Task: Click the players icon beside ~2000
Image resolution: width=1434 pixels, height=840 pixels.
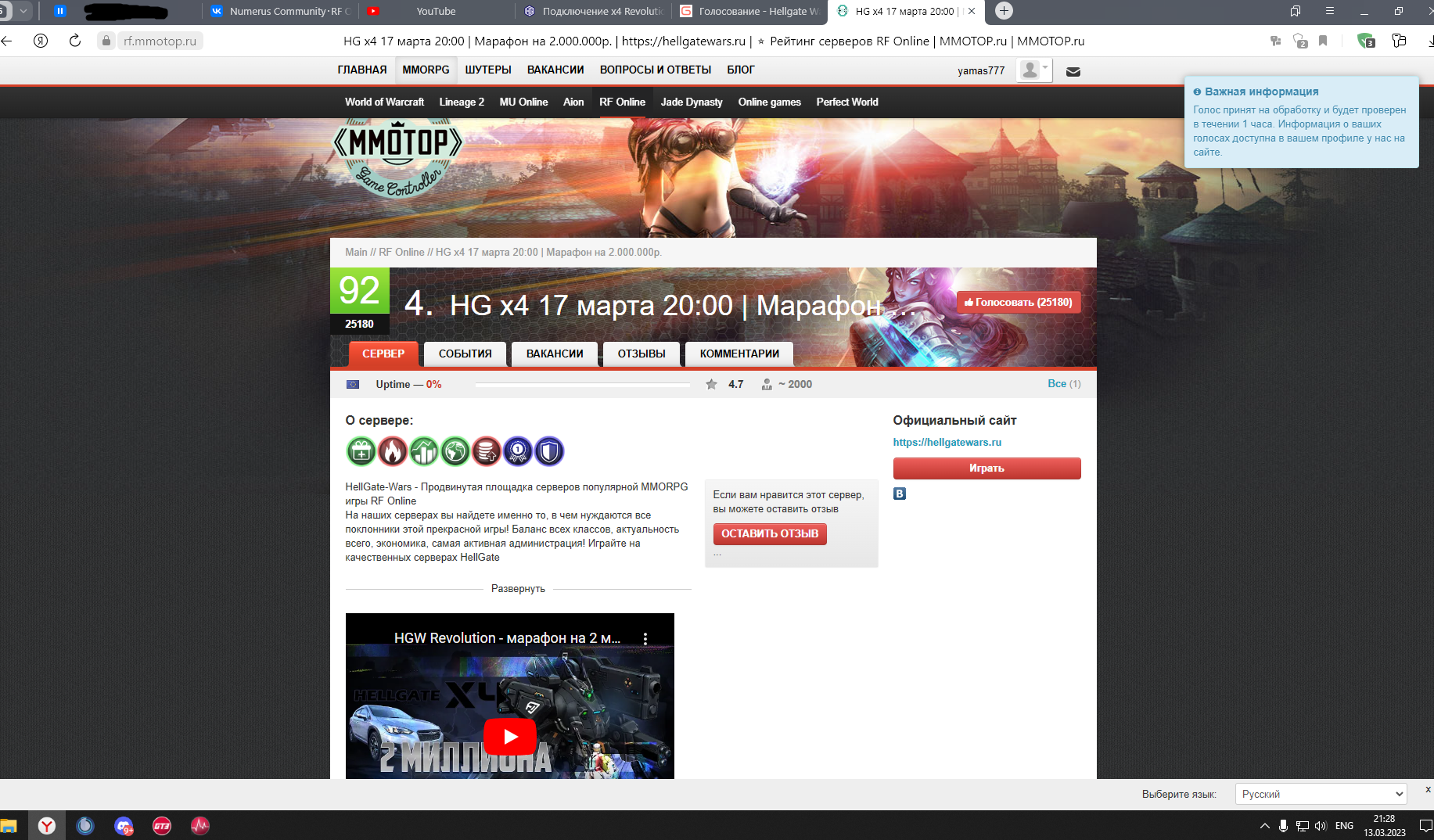Action: click(767, 384)
